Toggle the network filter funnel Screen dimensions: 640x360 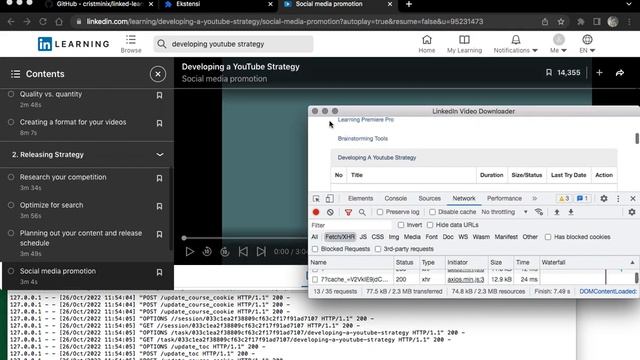(348, 212)
